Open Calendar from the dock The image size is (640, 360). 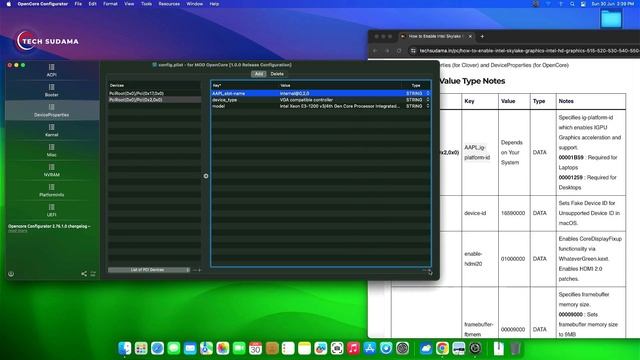point(255,348)
